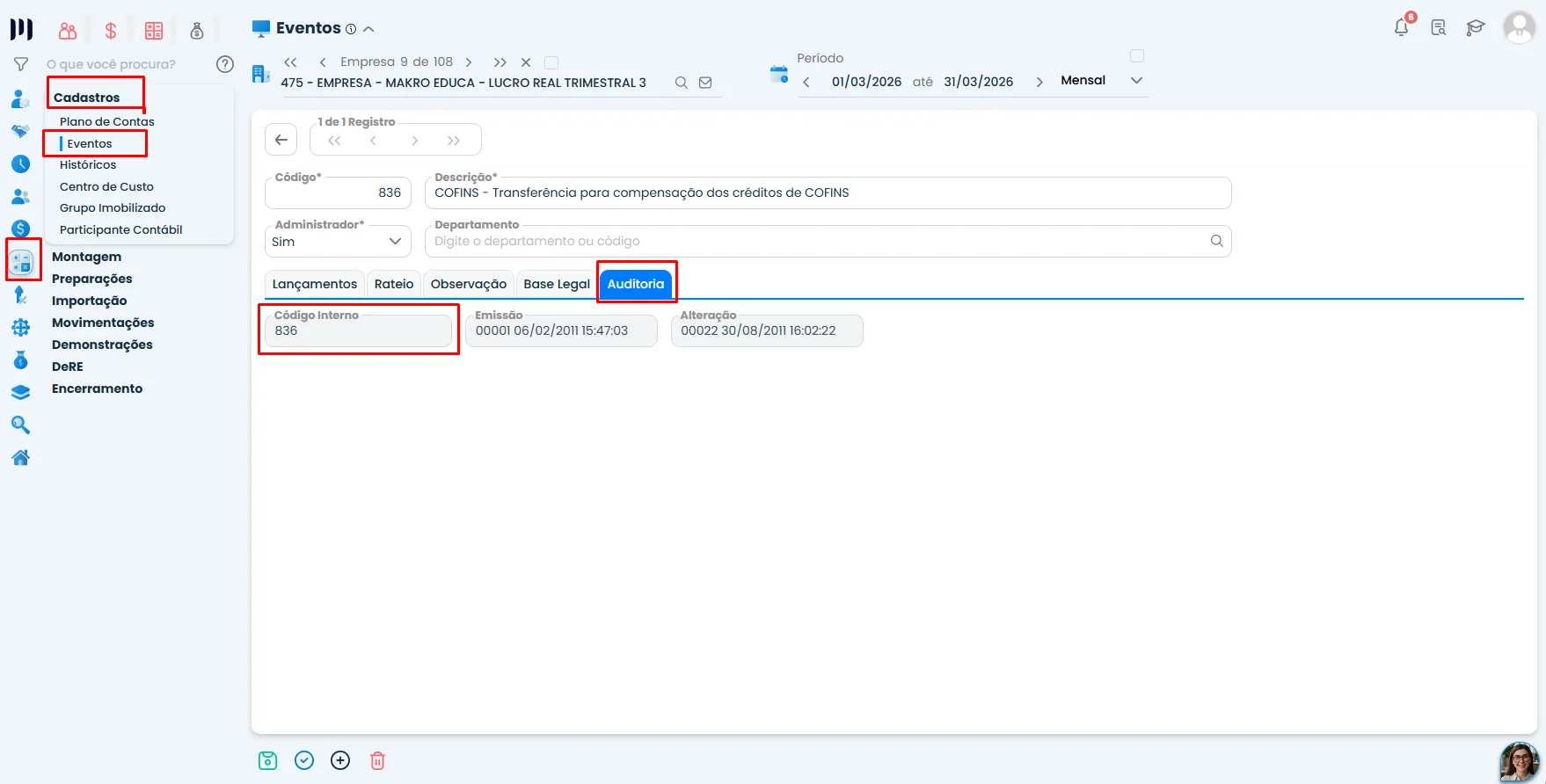This screenshot has height=784, width=1546.
Task: Save the event with the save icon
Action: [268, 761]
